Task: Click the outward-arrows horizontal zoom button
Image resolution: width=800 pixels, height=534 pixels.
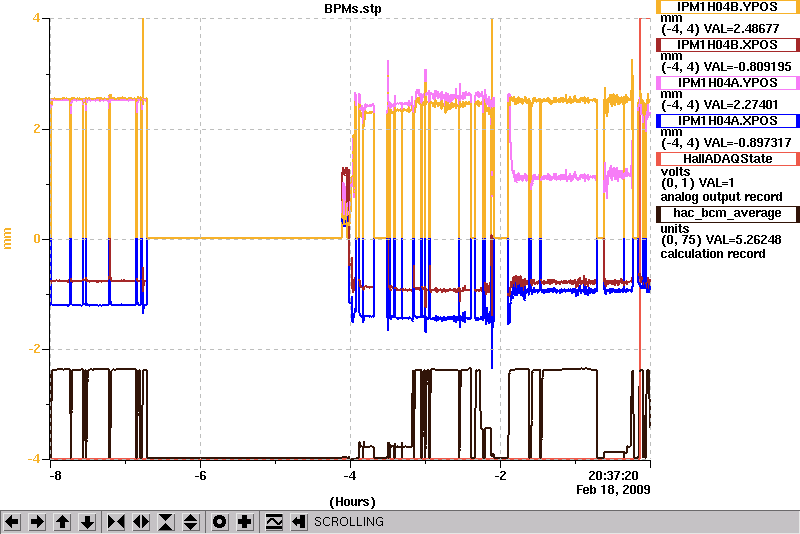Action: point(141,522)
